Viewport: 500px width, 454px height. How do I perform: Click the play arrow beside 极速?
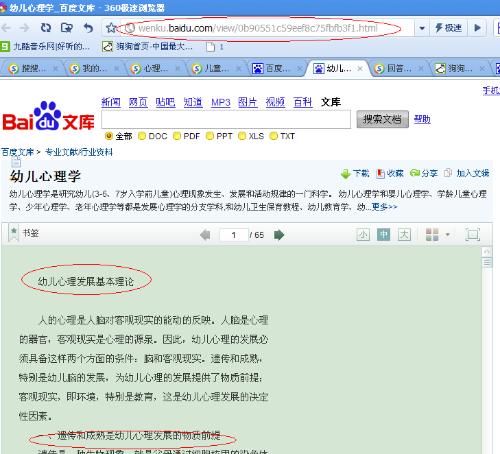point(477,28)
